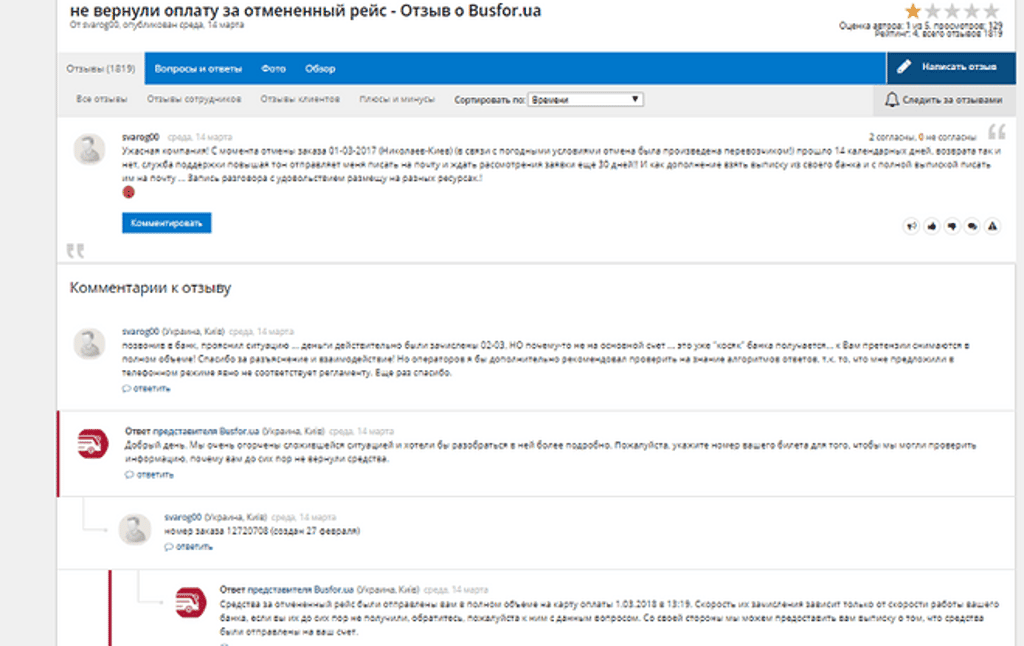This screenshot has height=646, width=1024.
Task: Open svarog00 profile link in the main review
Action: 140,137
